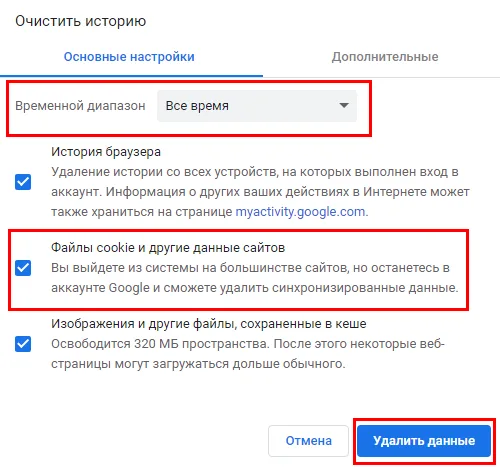Image resolution: width=500 pixels, height=467 pixels.
Task: Click the Файлы cookie и другие данные сайтов title
Action: 168,248
